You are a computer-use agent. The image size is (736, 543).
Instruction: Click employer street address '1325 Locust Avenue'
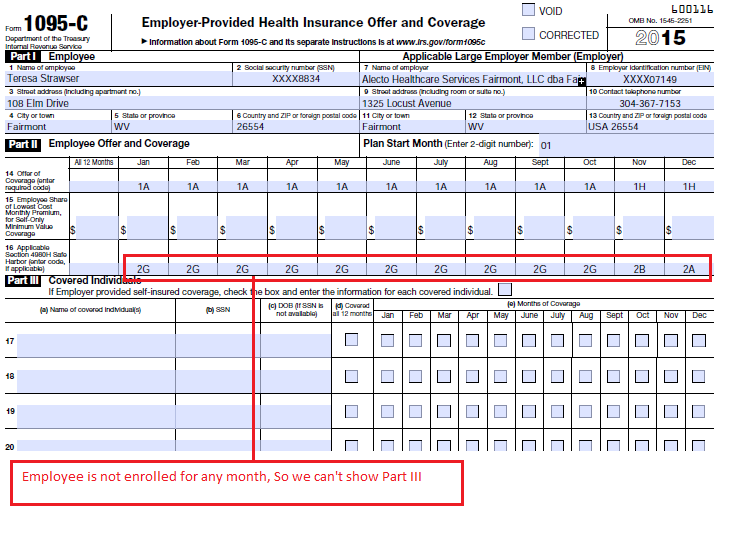coord(473,103)
